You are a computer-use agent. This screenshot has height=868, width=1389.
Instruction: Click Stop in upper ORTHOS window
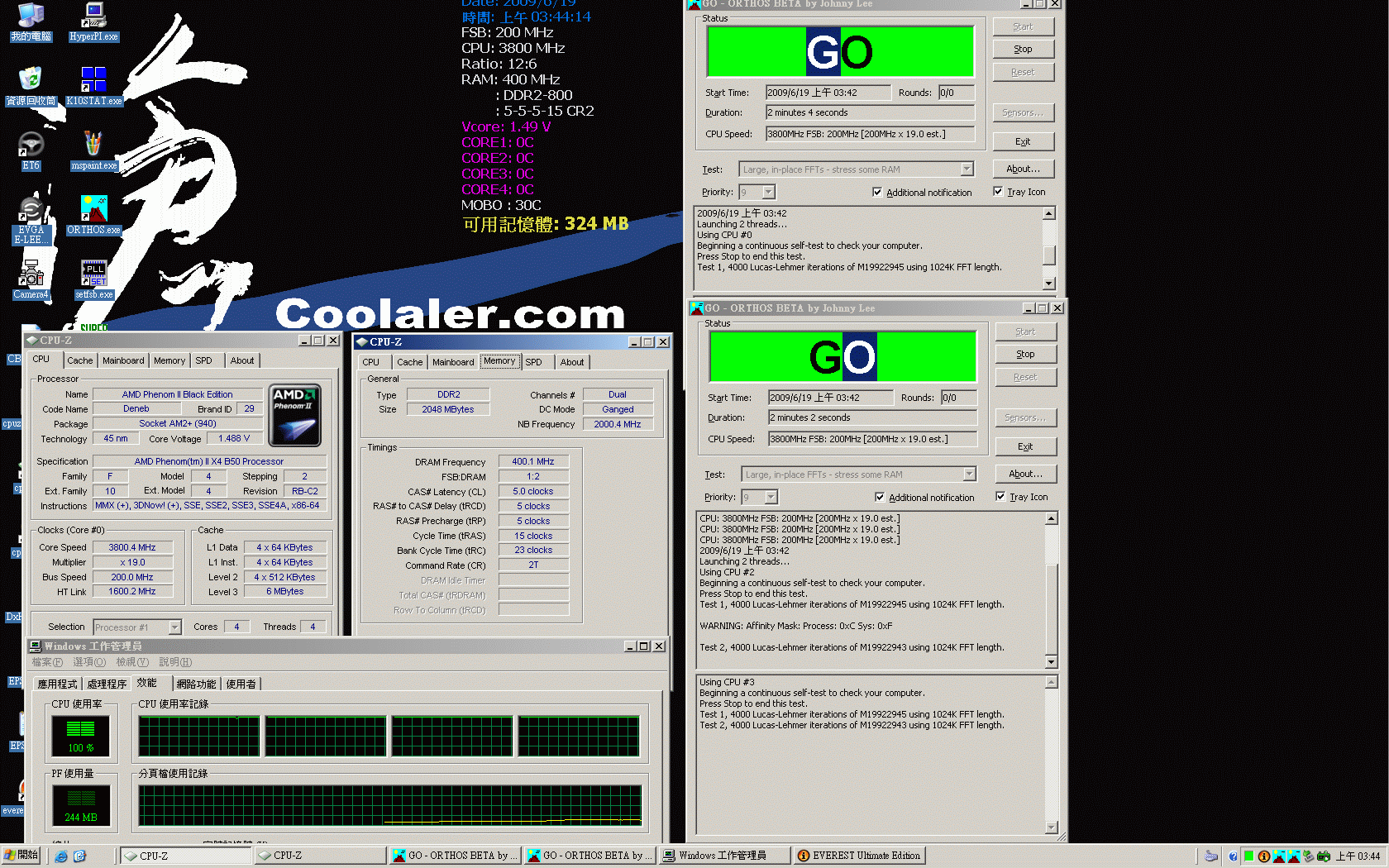tap(1023, 49)
